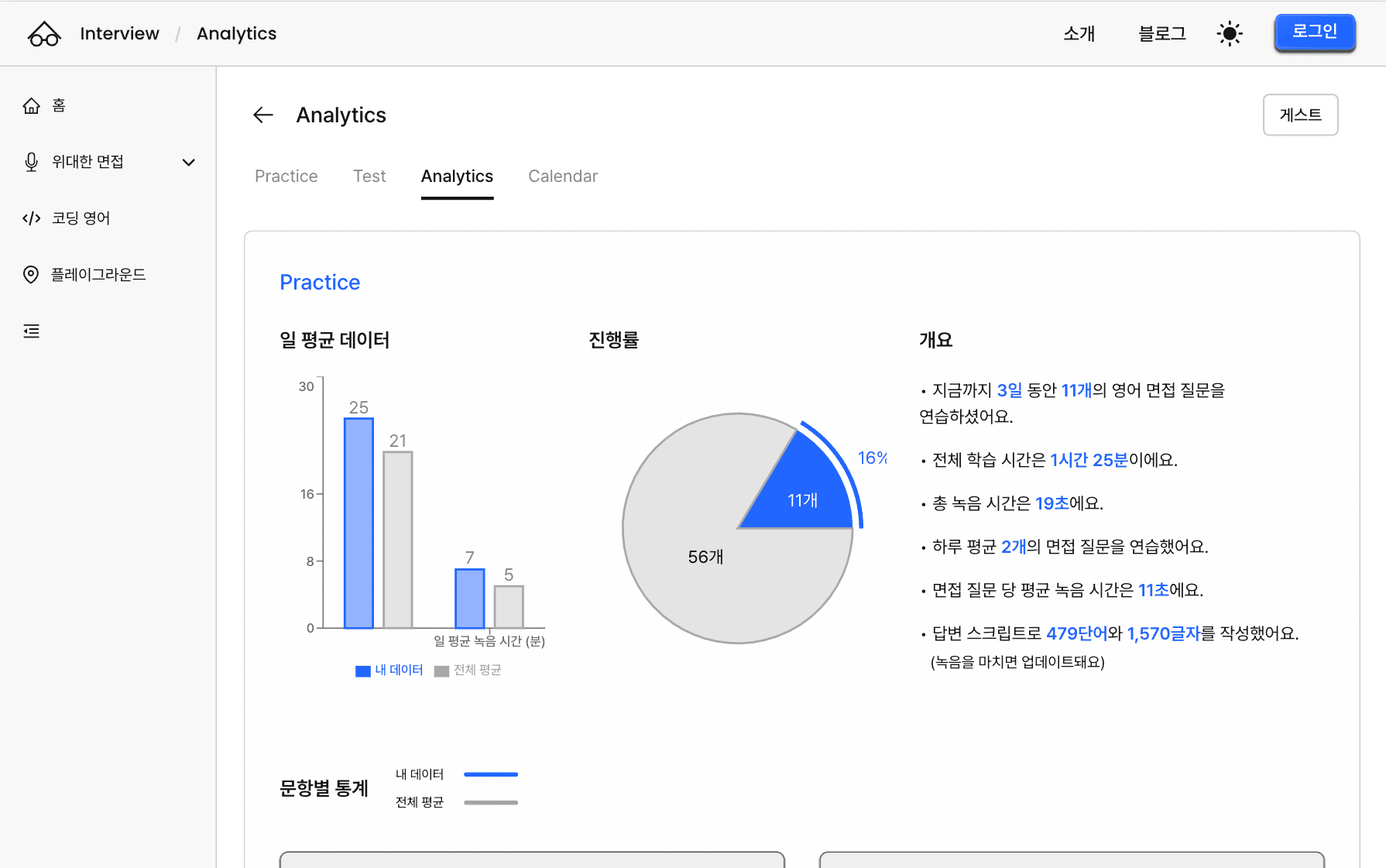Switch to the Test tab
The image size is (1386, 868).
click(x=369, y=177)
